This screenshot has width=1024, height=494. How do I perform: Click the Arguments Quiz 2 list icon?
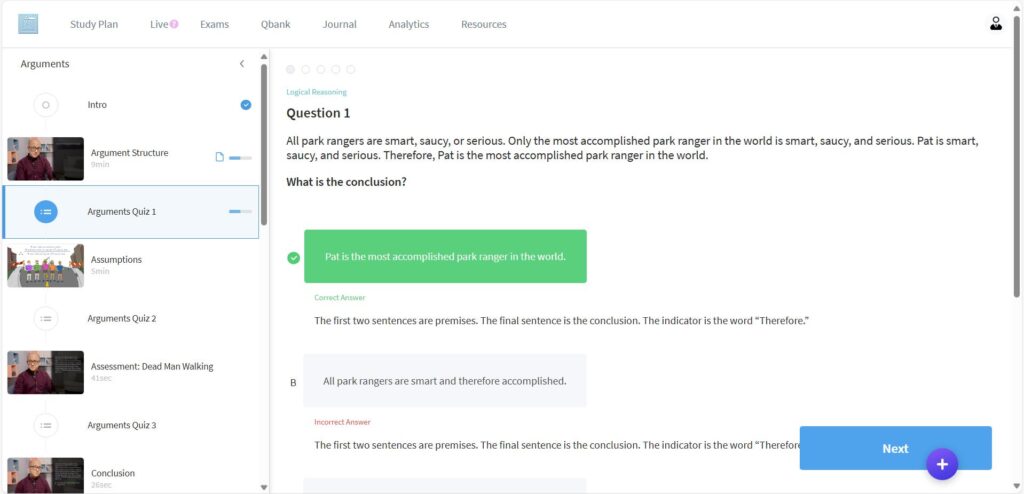coord(46,319)
